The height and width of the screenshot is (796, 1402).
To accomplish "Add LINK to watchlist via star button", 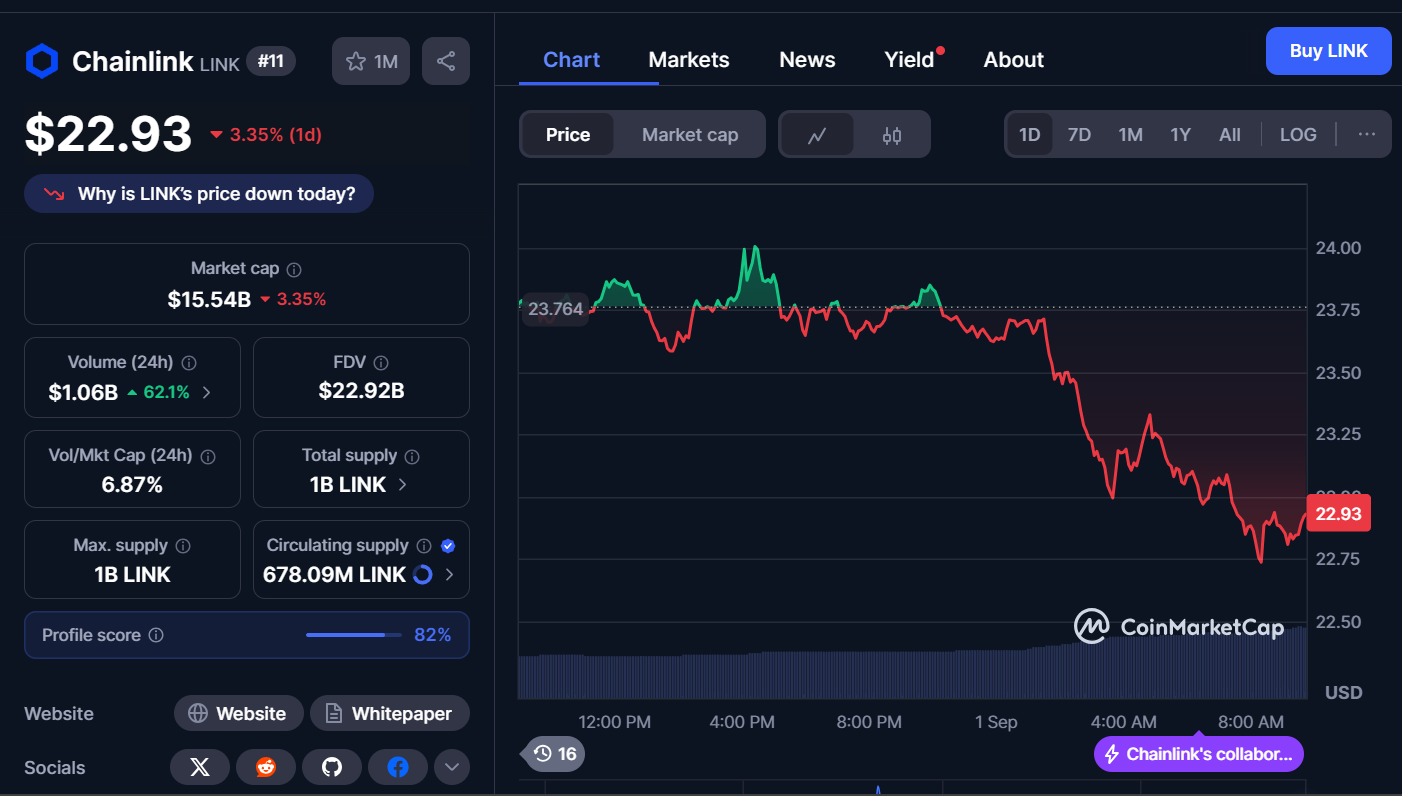I will tap(371, 61).
